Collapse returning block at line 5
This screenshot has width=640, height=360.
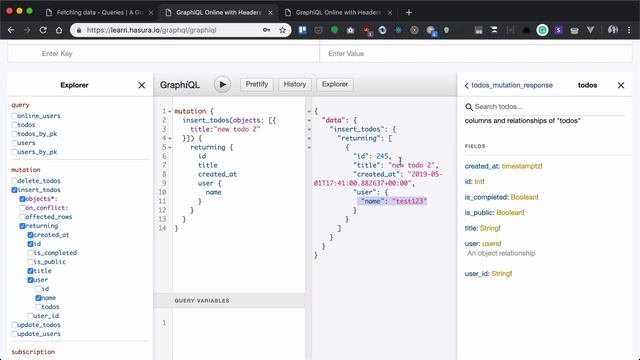[170, 147]
